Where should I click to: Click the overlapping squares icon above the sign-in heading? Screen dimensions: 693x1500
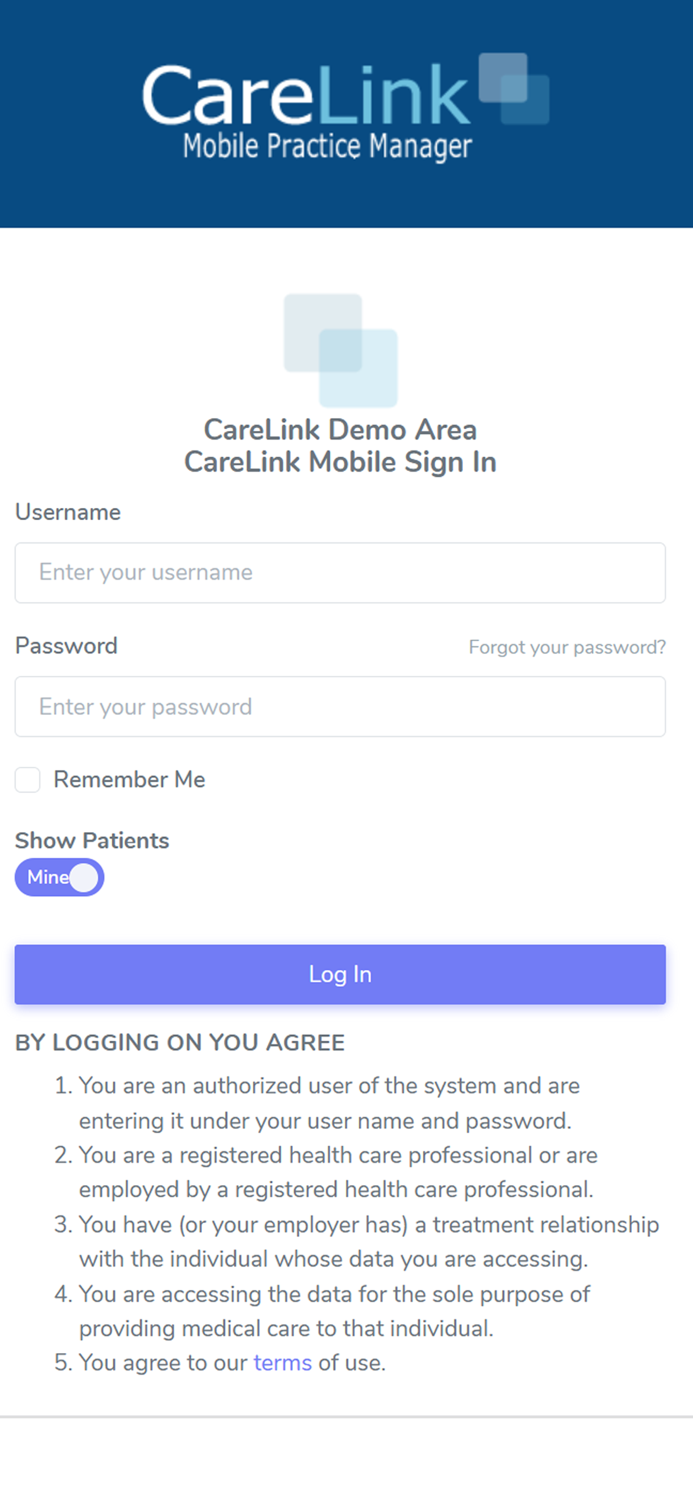(340, 348)
